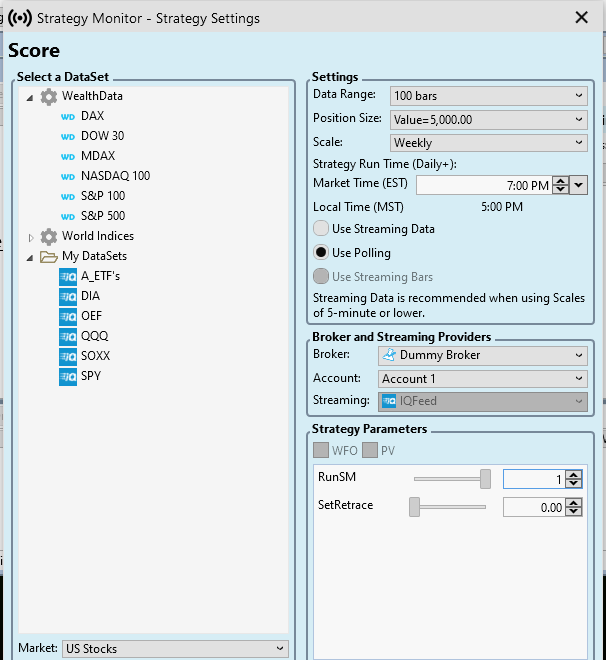Click the WealthData gear icon

(49, 96)
